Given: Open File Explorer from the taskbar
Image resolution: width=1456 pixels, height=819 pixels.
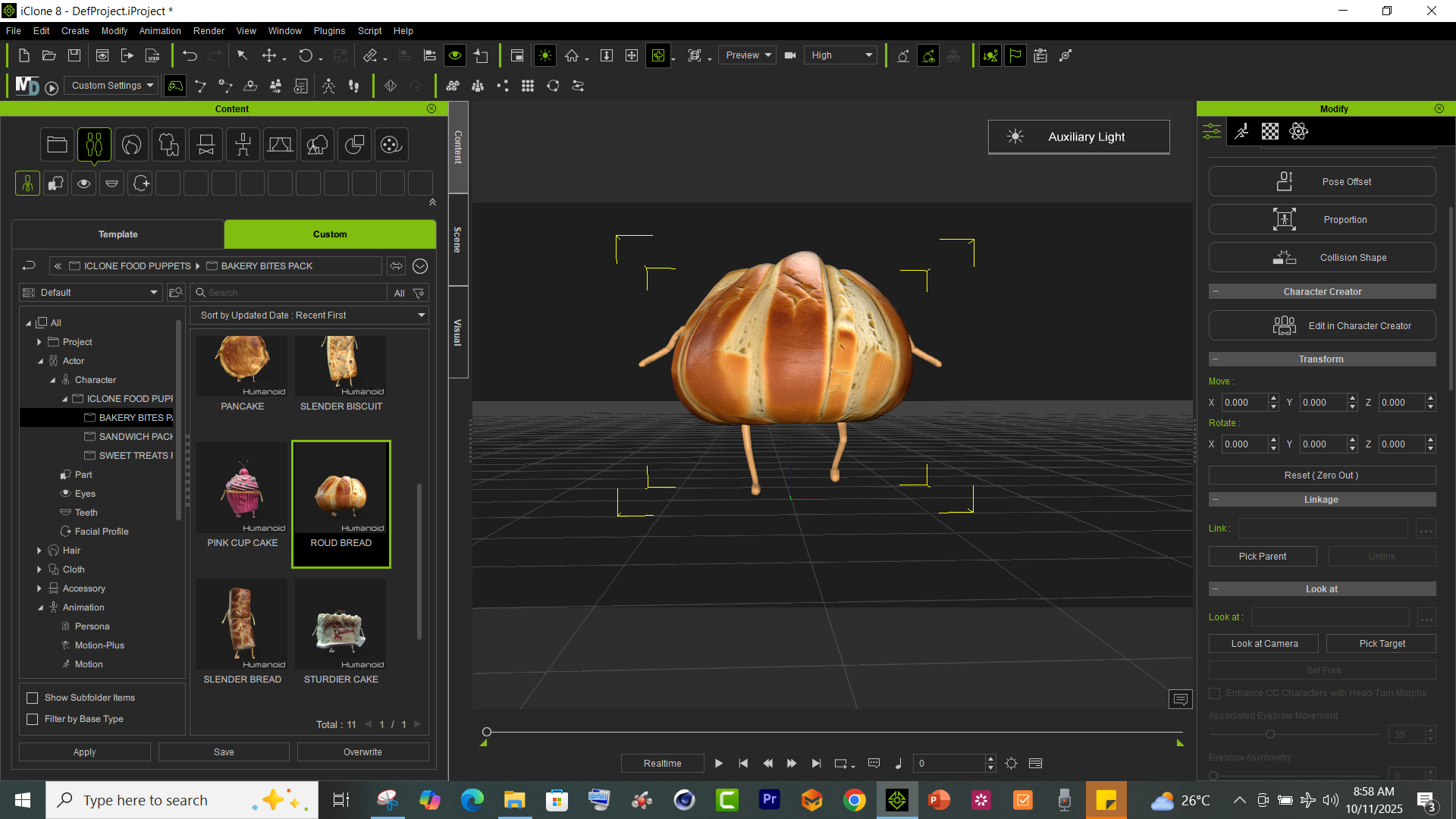Looking at the screenshot, I should point(515,800).
